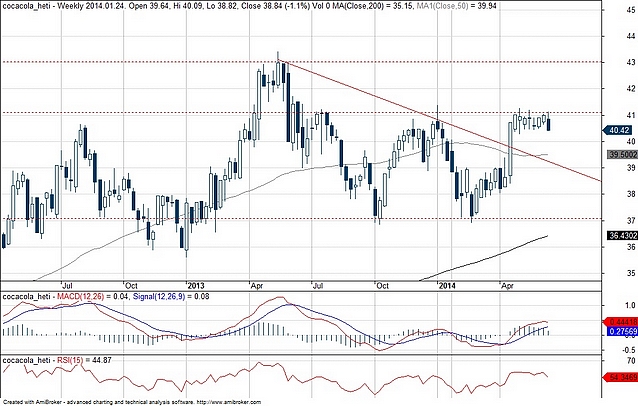Click the 37 price axis label

(x=631, y=220)
